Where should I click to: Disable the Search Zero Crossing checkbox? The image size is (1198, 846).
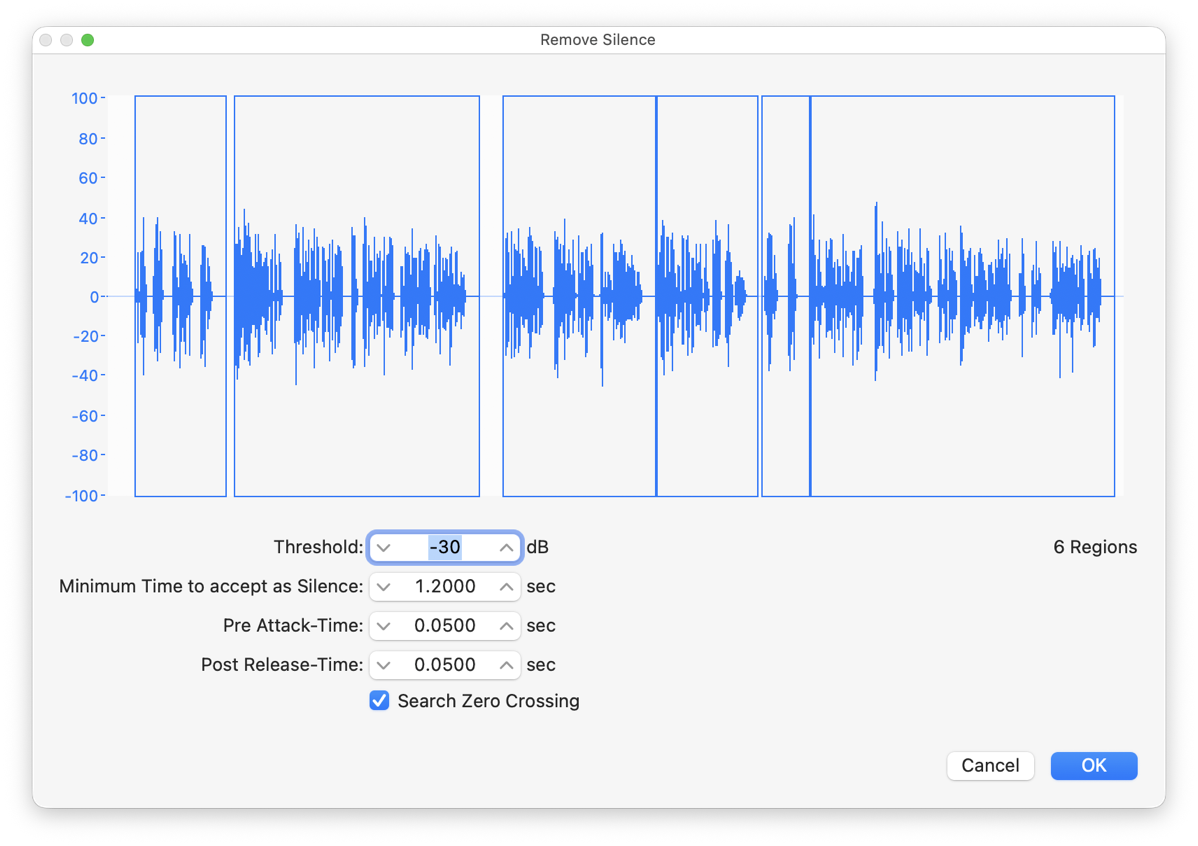click(x=379, y=701)
